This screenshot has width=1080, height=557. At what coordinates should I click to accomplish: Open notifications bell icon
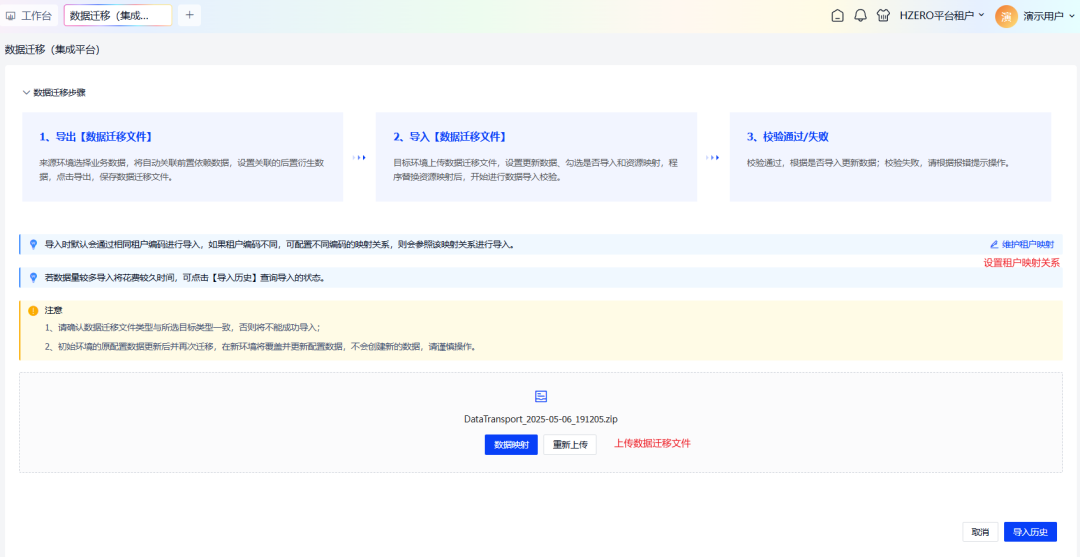tap(860, 16)
